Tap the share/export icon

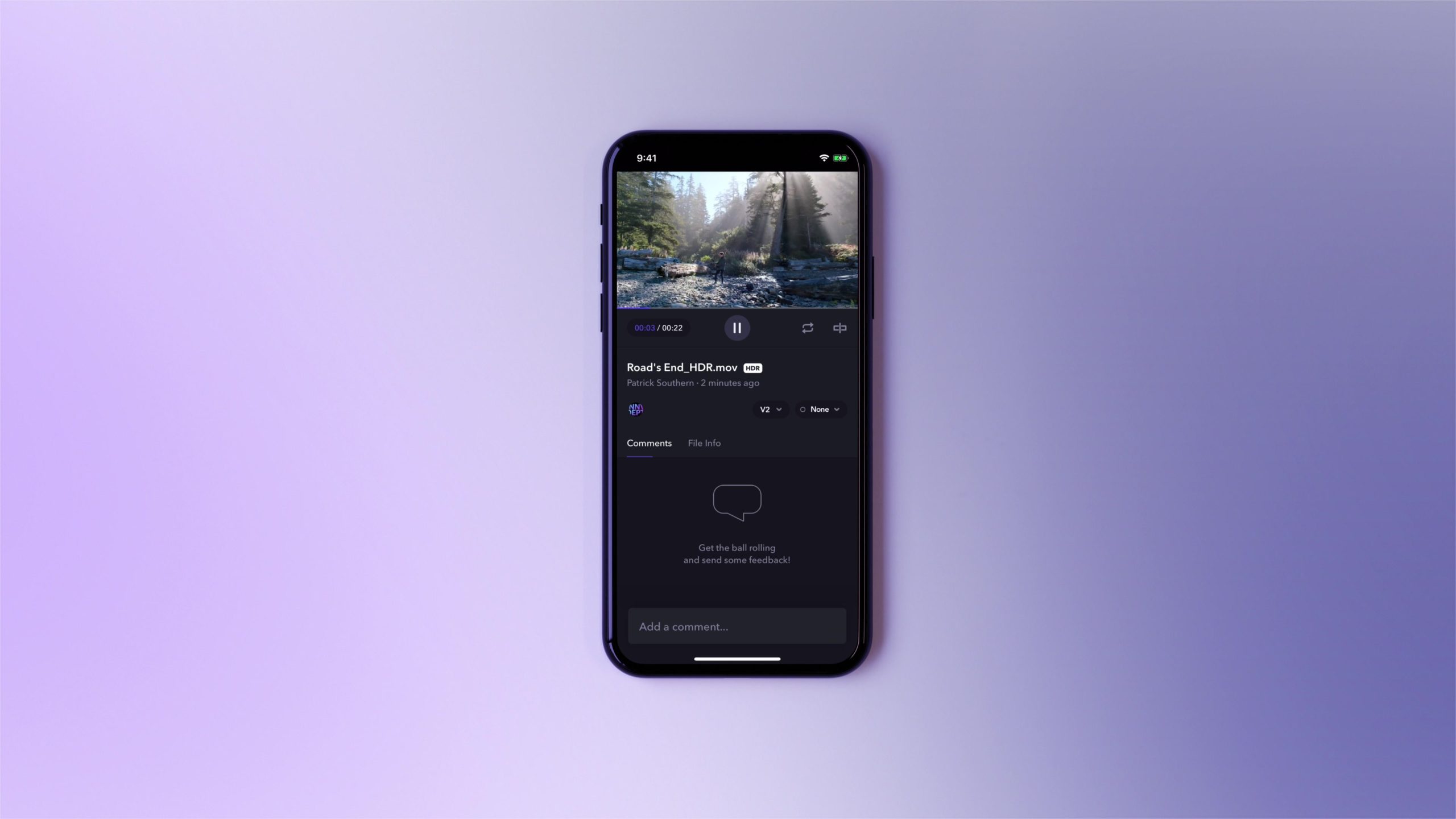coord(839,327)
